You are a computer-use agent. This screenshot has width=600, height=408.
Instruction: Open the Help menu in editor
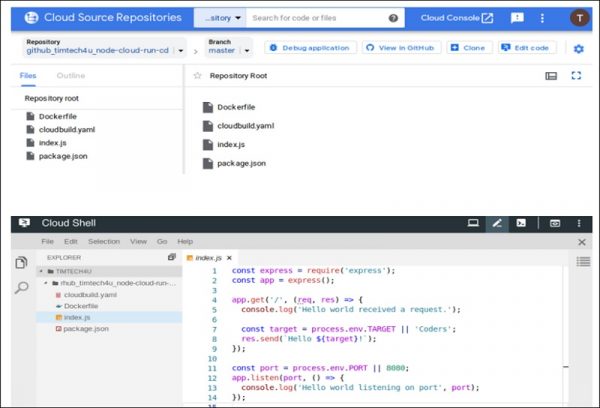tap(185, 242)
